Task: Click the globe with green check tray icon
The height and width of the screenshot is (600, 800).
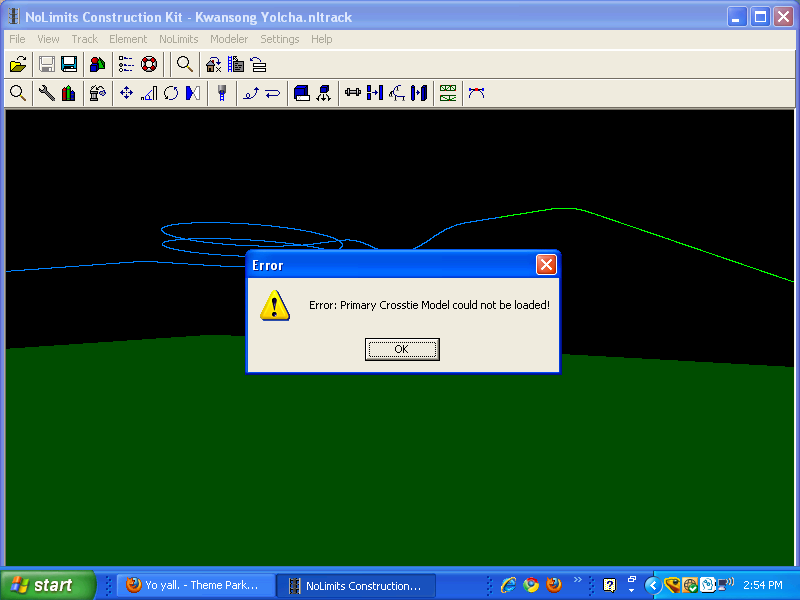Action: click(x=690, y=585)
